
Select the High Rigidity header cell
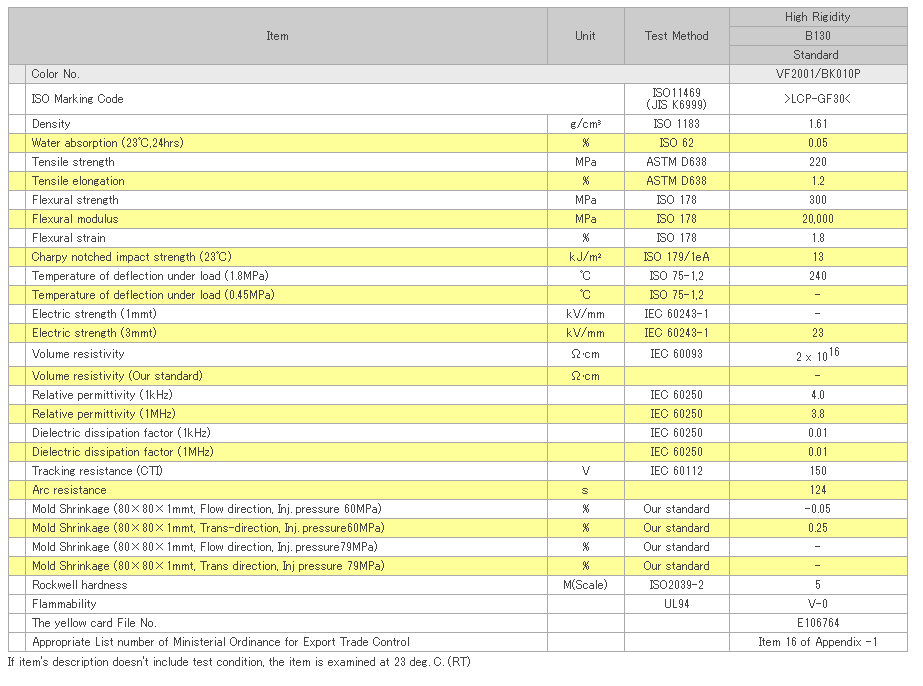pyautogui.click(x=817, y=17)
